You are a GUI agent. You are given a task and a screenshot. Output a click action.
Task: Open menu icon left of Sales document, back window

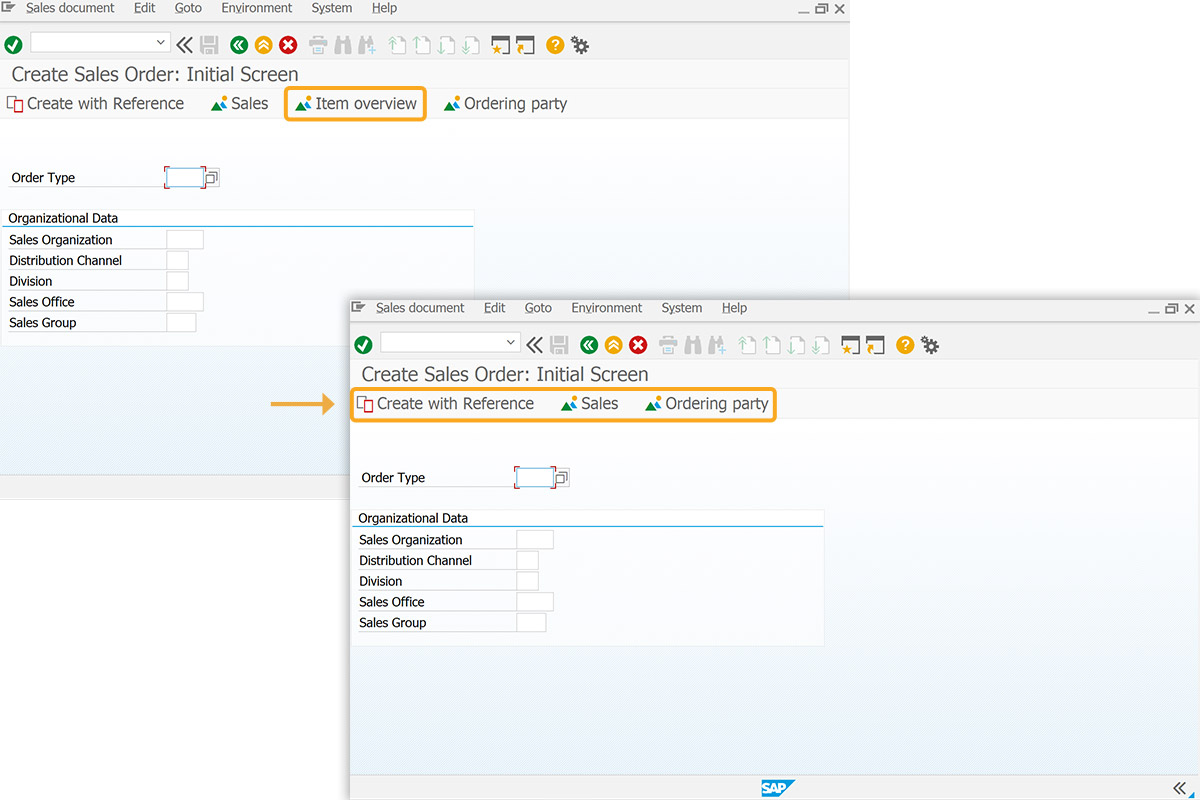pyautogui.click(x=8, y=8)
